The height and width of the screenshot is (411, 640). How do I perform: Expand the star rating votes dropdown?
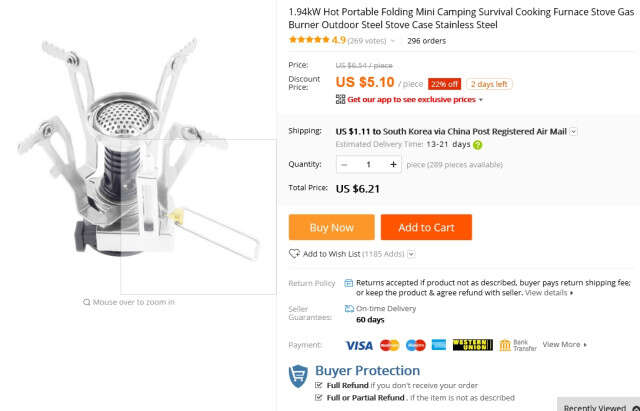coord(393,41)
